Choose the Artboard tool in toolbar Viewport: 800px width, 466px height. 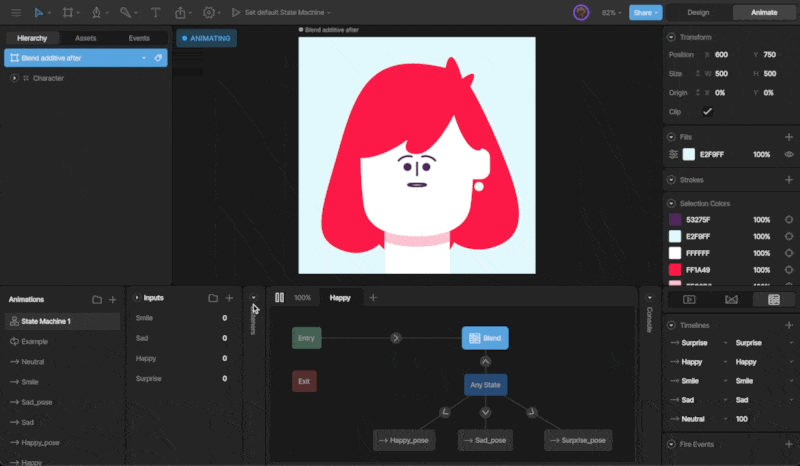click(x=68, y=13)
